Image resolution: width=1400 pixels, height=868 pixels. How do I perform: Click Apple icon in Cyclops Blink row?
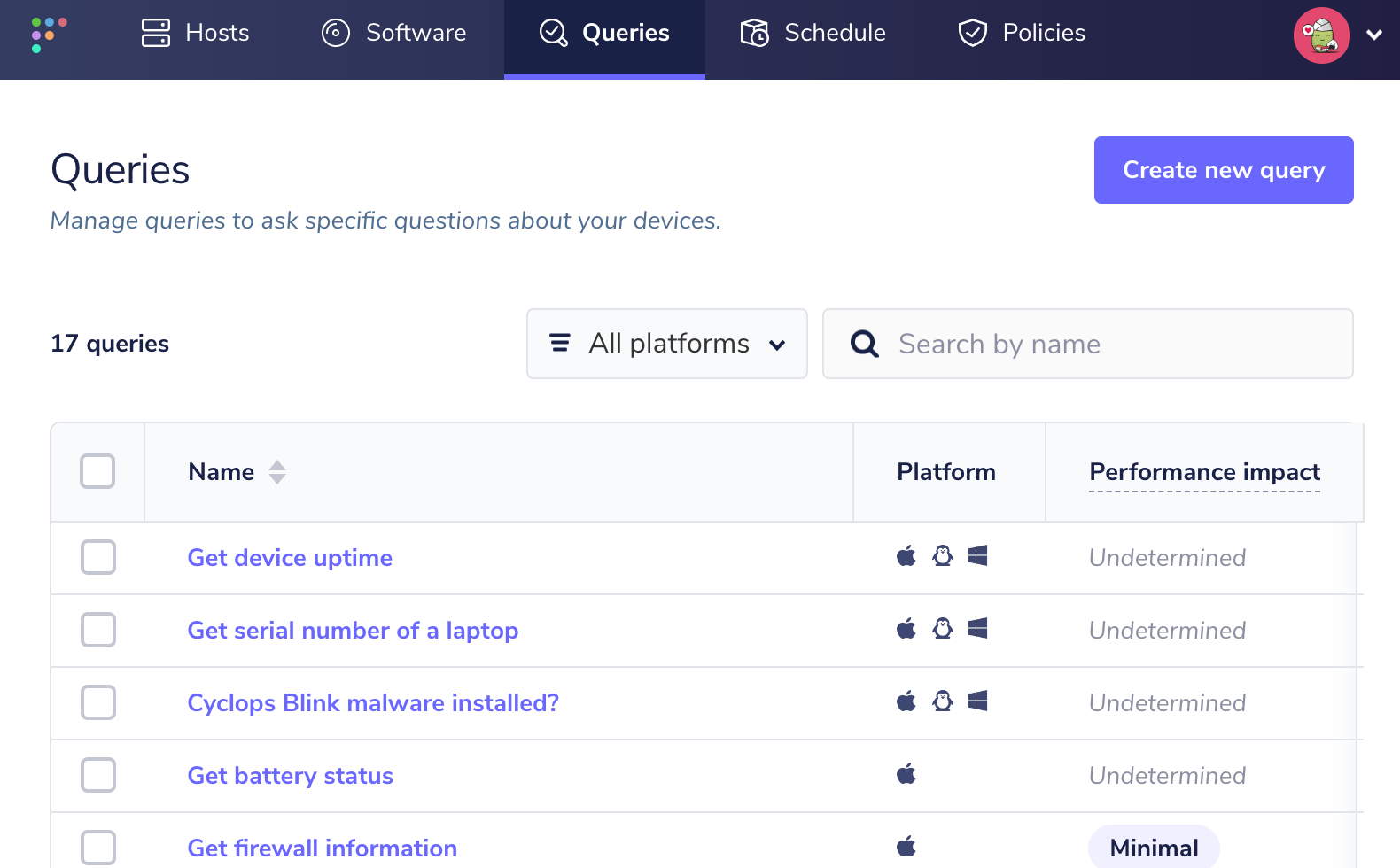pyautogui.click(x=906, y=702)
